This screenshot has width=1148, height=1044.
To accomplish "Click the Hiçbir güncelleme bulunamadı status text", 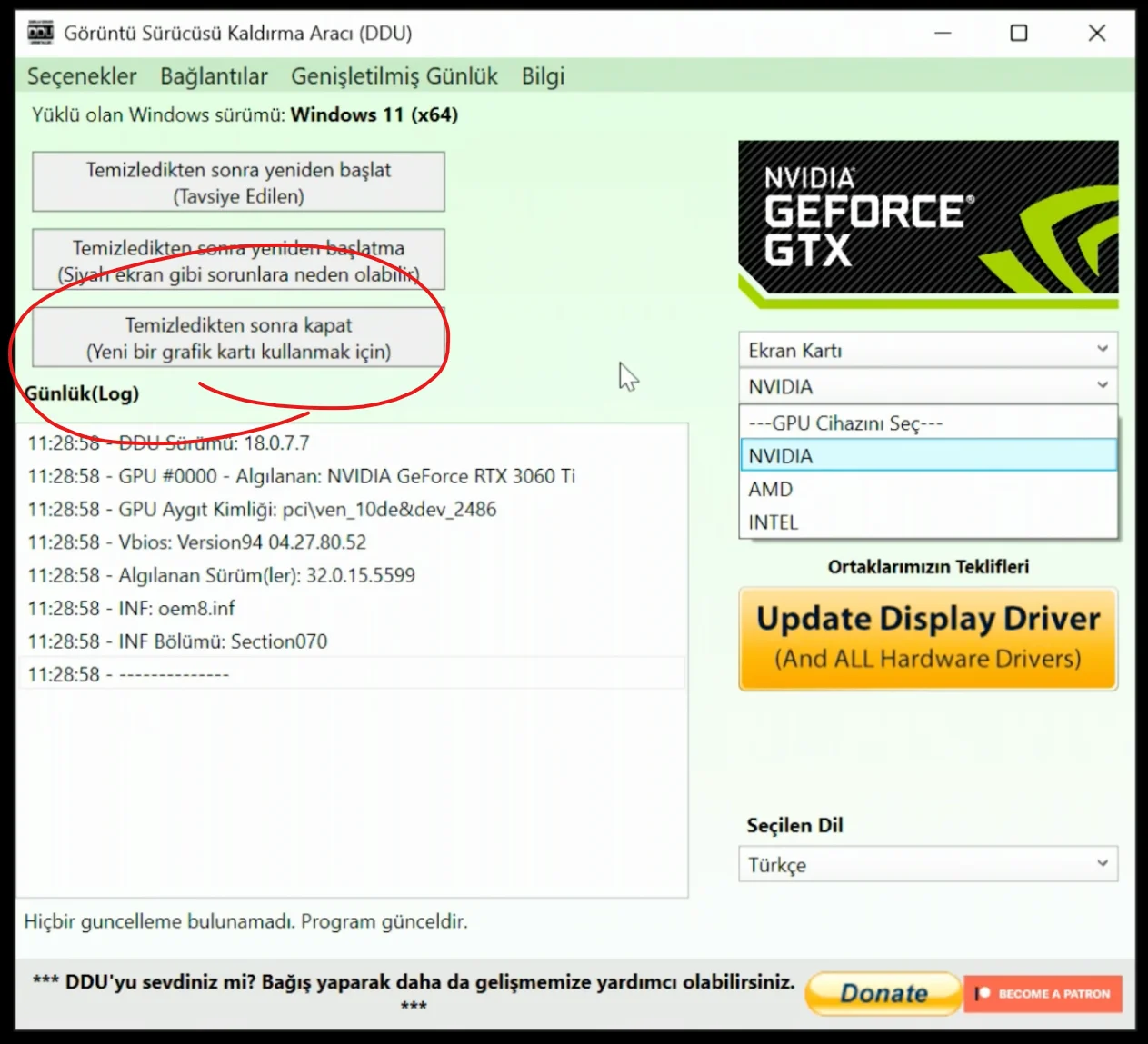I will point(245,921).
